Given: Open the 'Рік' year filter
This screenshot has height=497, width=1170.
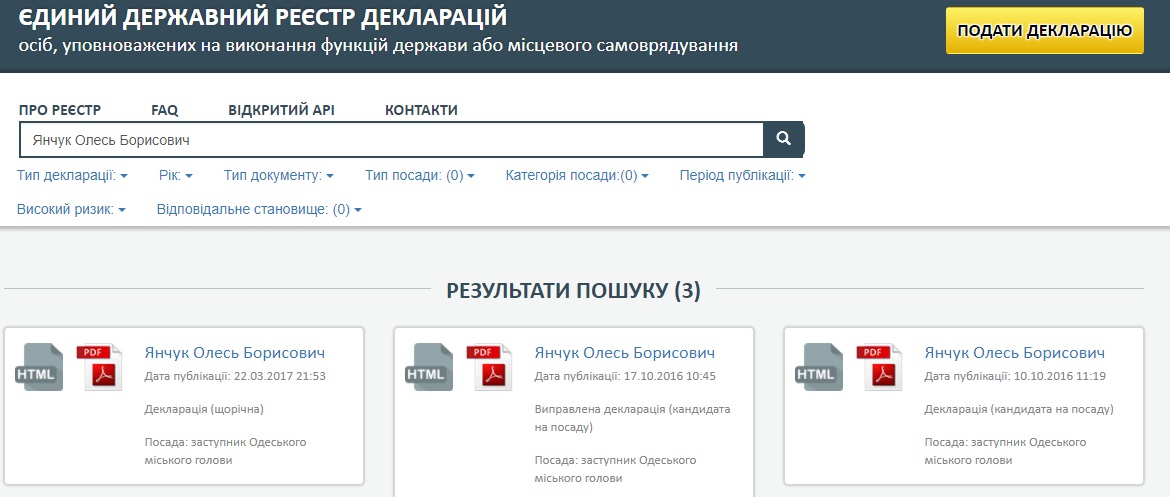Looking at the screenshot, I should 175,176.
